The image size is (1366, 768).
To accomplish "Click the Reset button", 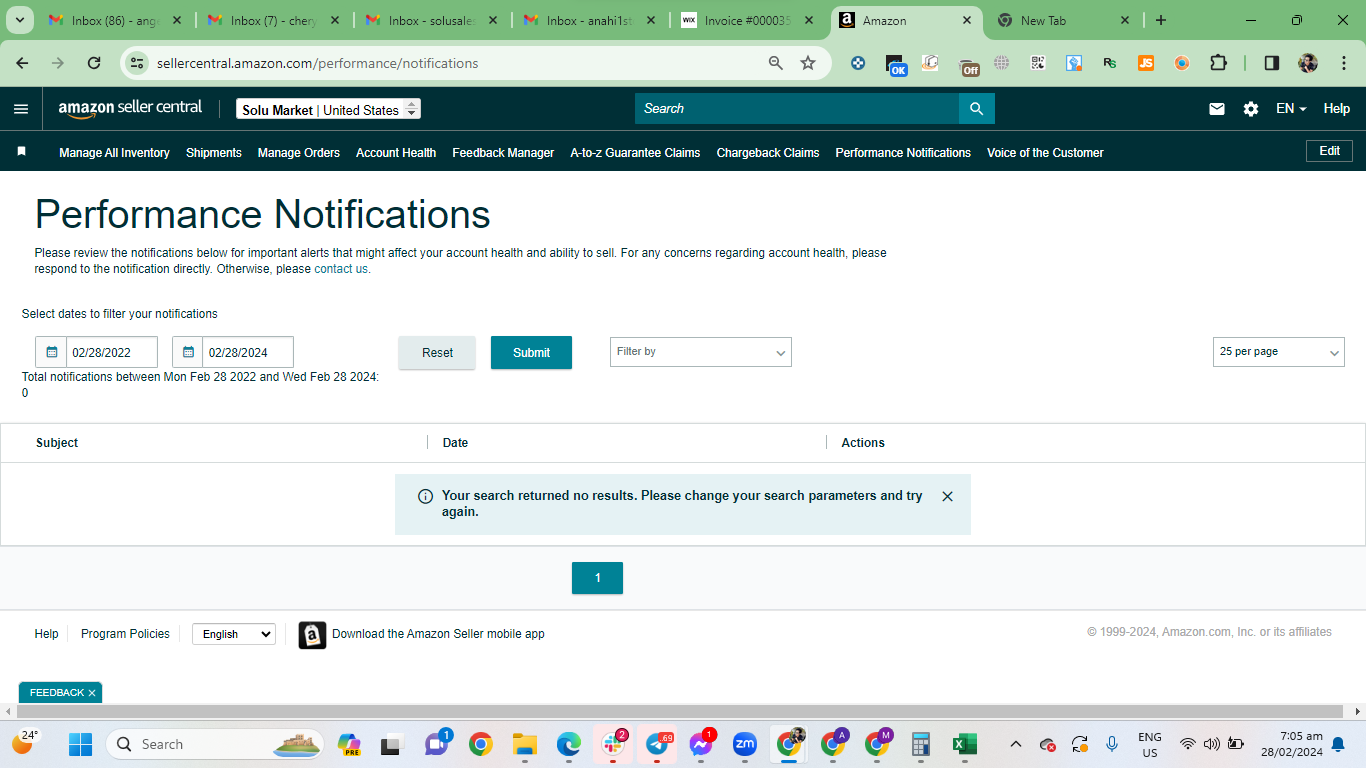I will point(437,352).
